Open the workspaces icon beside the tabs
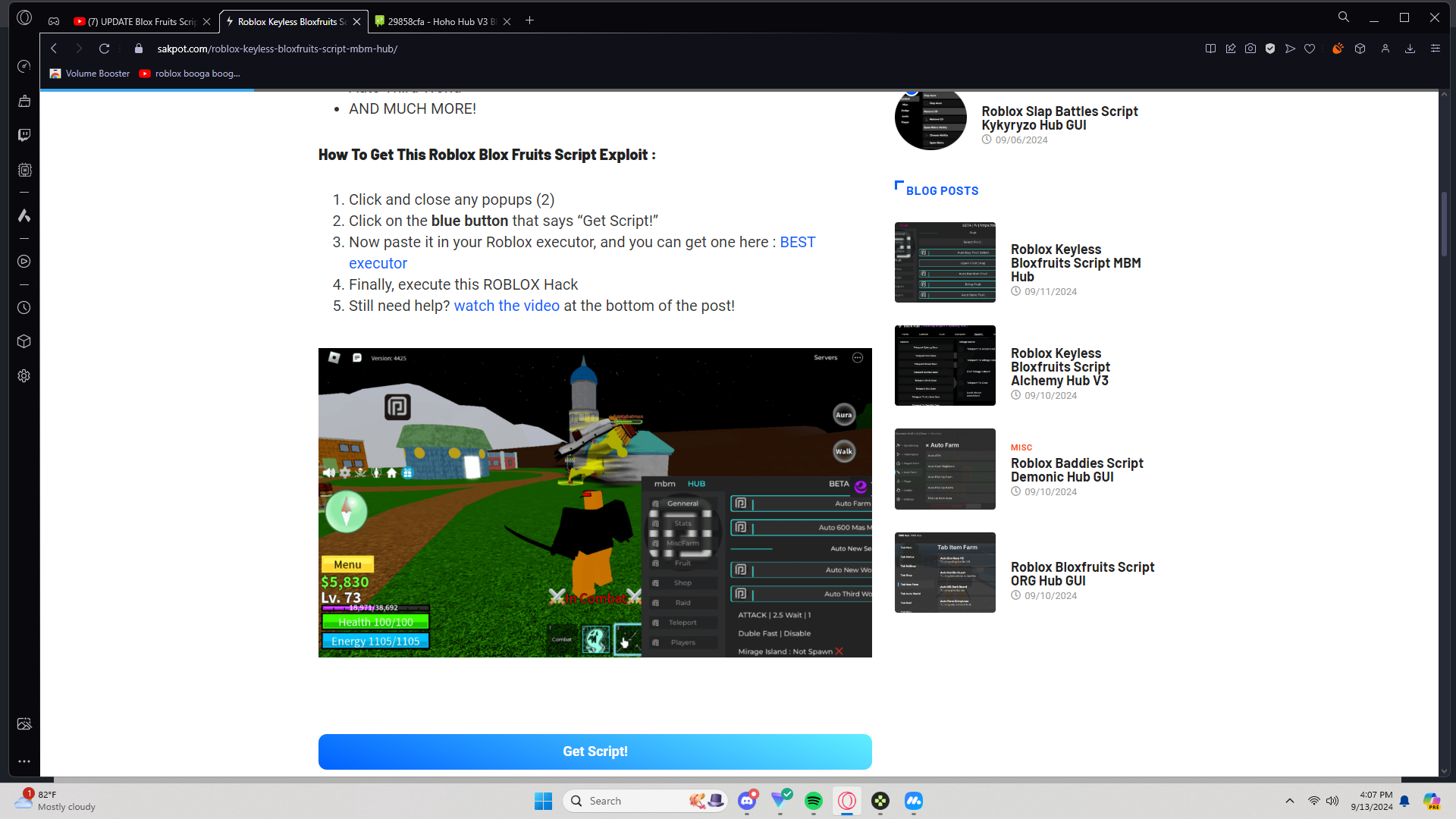The height and width of the screenshot is (819, 1456). [54, 21]
